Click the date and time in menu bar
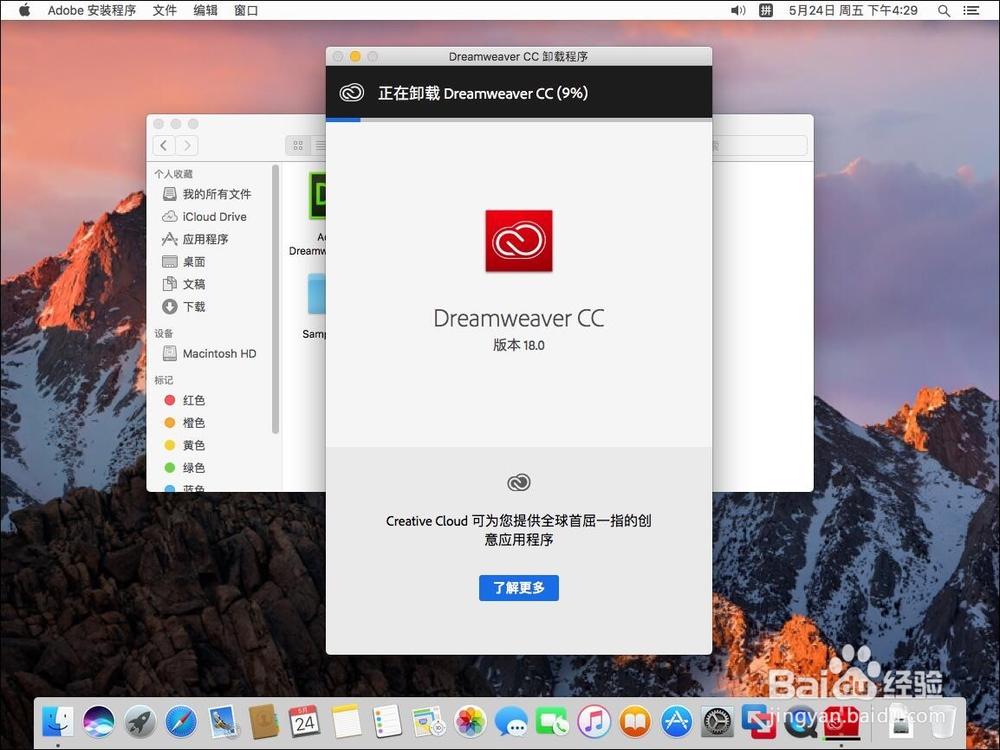This screenshot has height=750, width=1000. point(853,10)
